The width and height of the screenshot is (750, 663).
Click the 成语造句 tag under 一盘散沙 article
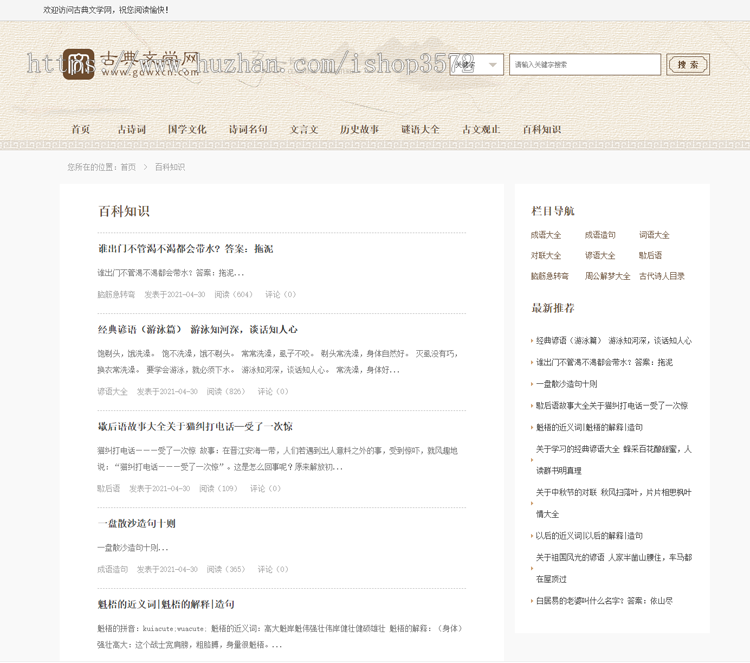tap(112, 569)
